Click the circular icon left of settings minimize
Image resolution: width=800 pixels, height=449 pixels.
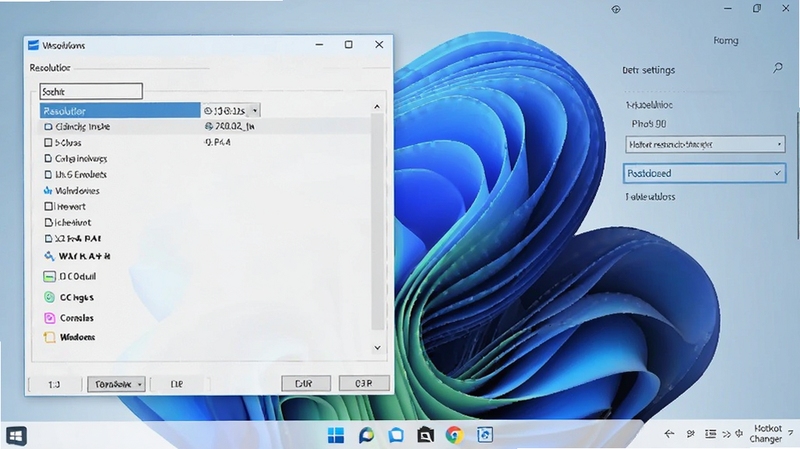[616, 9]
